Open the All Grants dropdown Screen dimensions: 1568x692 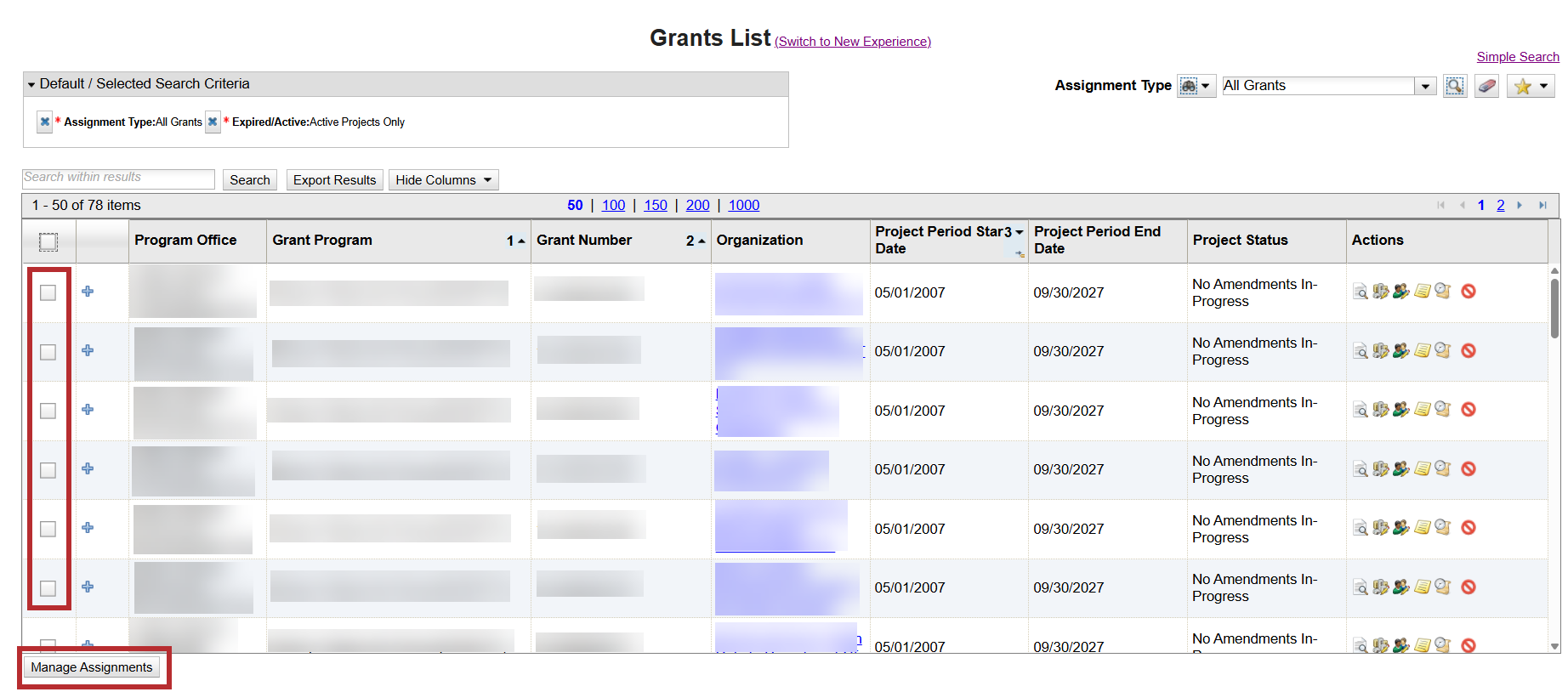(1425, 86)
